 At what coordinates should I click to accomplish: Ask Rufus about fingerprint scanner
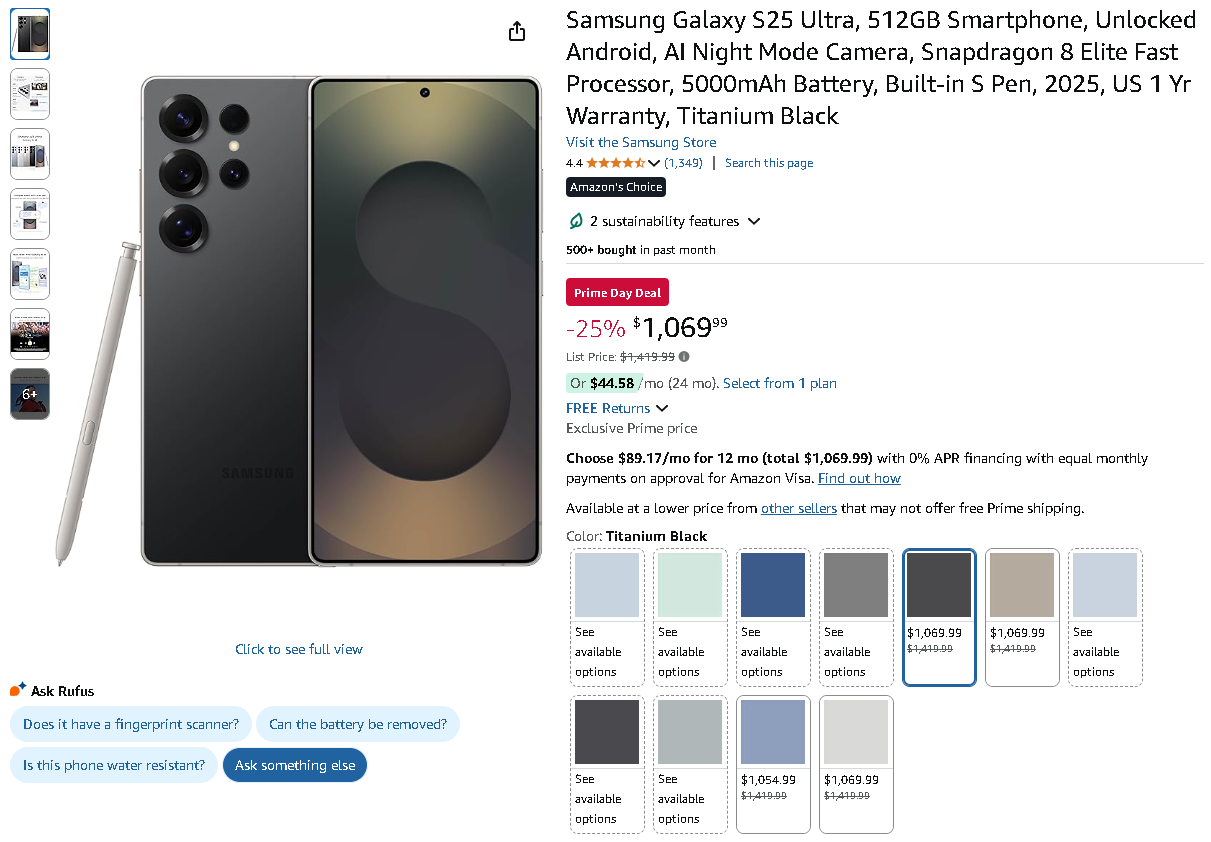[x=131, y=724]
